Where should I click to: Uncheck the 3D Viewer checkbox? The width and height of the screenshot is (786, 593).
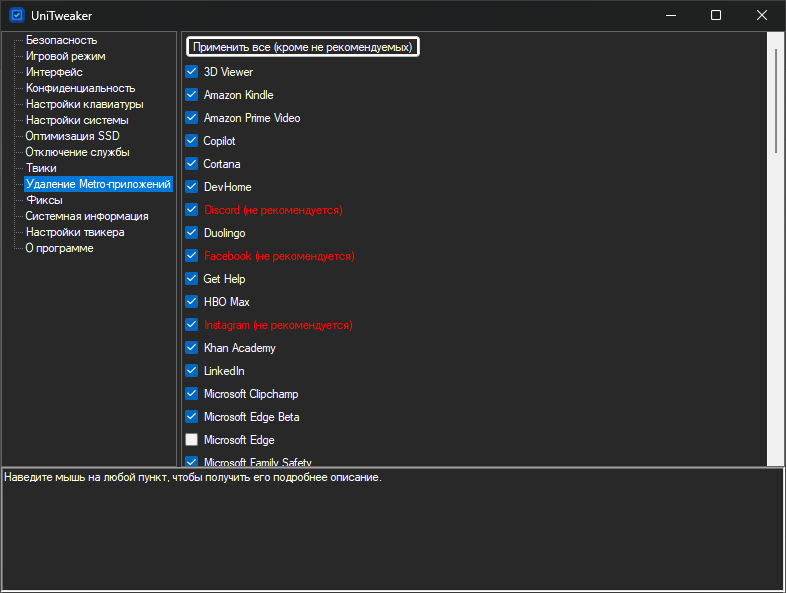(x=192, y=72)
